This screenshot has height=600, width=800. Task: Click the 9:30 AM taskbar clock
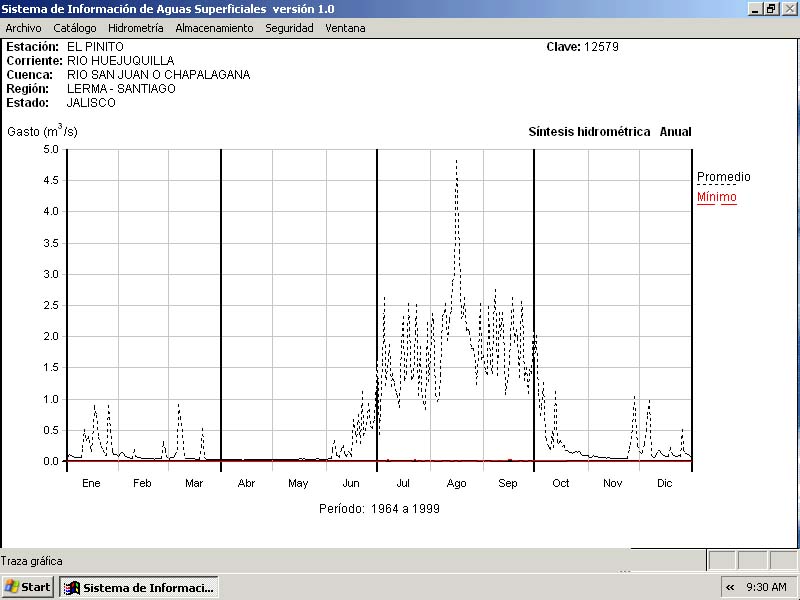pyautogui.click(x=767, y=587)
